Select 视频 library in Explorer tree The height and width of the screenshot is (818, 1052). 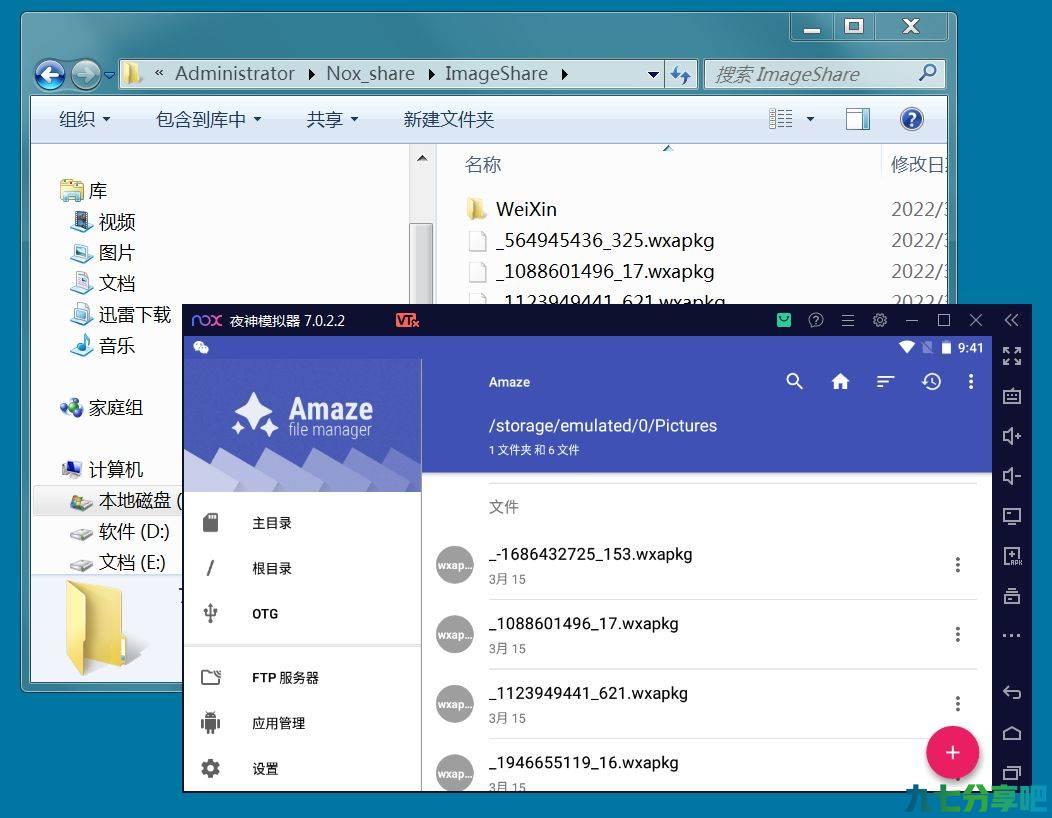coord(103,221)
